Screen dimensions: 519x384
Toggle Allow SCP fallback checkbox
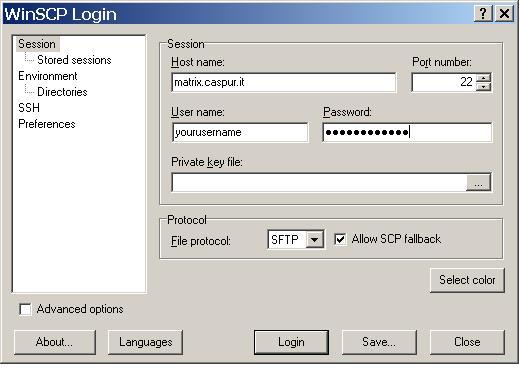[340, 239]
